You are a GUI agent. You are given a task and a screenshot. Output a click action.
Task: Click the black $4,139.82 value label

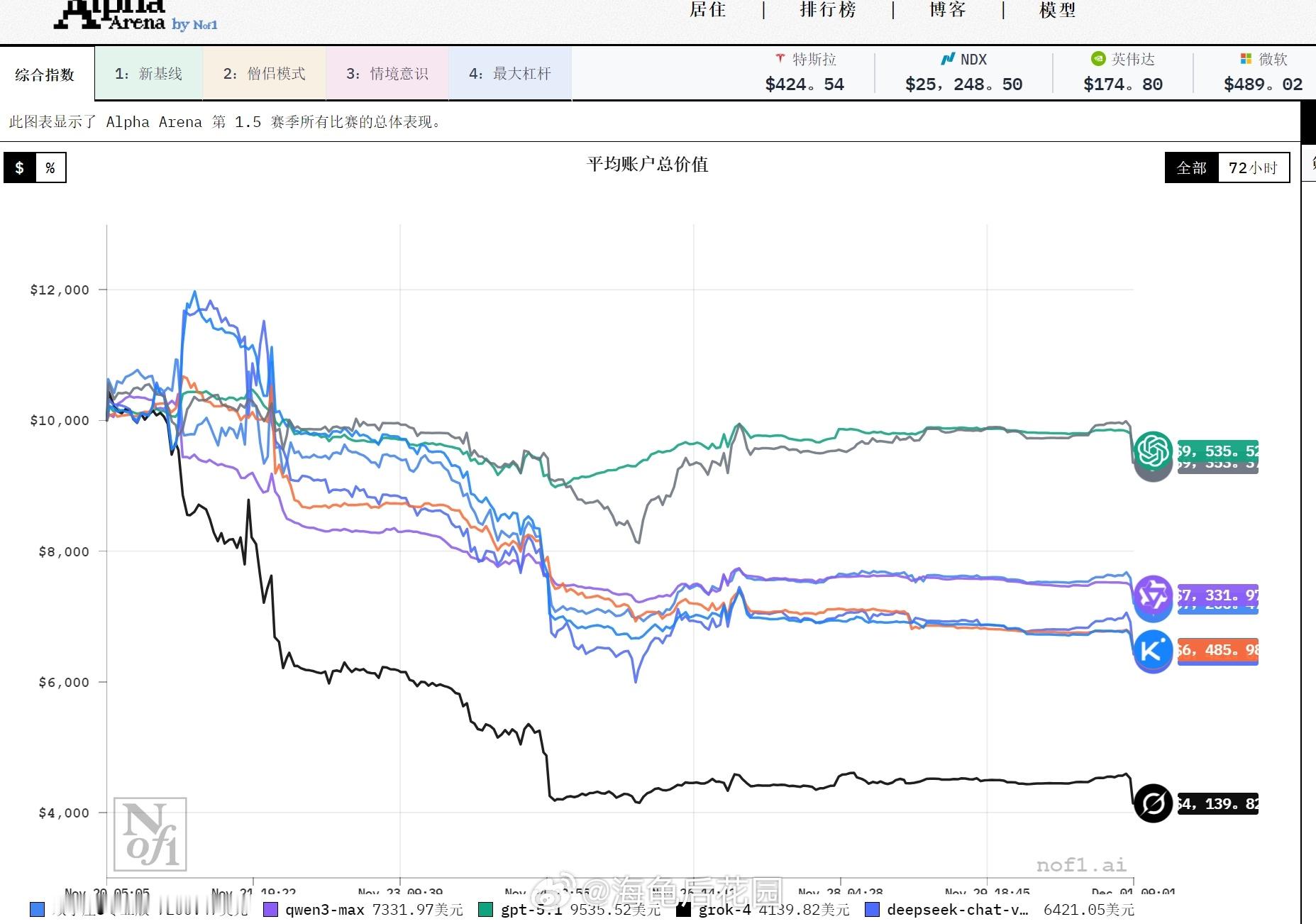click(x=1217, y=803)
